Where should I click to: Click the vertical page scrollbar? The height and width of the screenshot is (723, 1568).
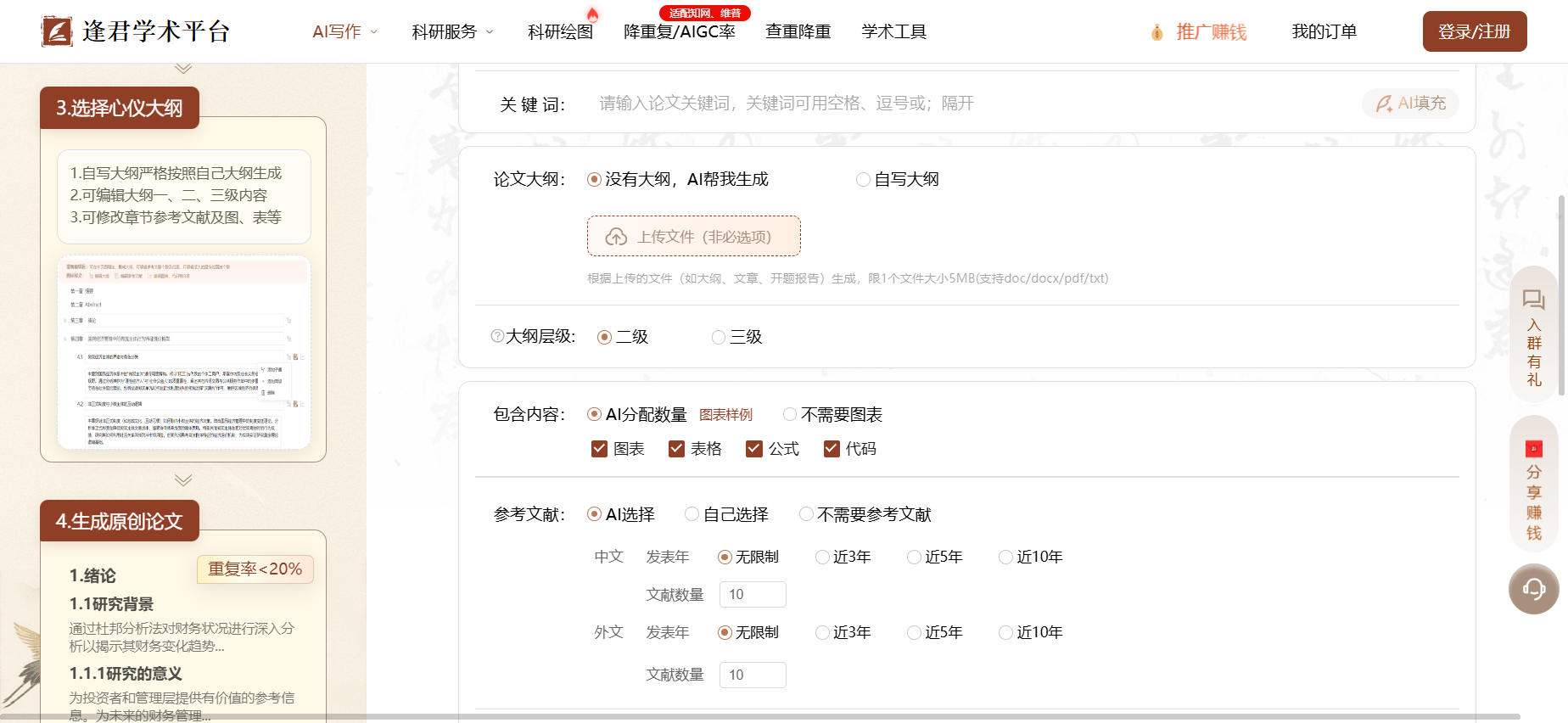1562,294
